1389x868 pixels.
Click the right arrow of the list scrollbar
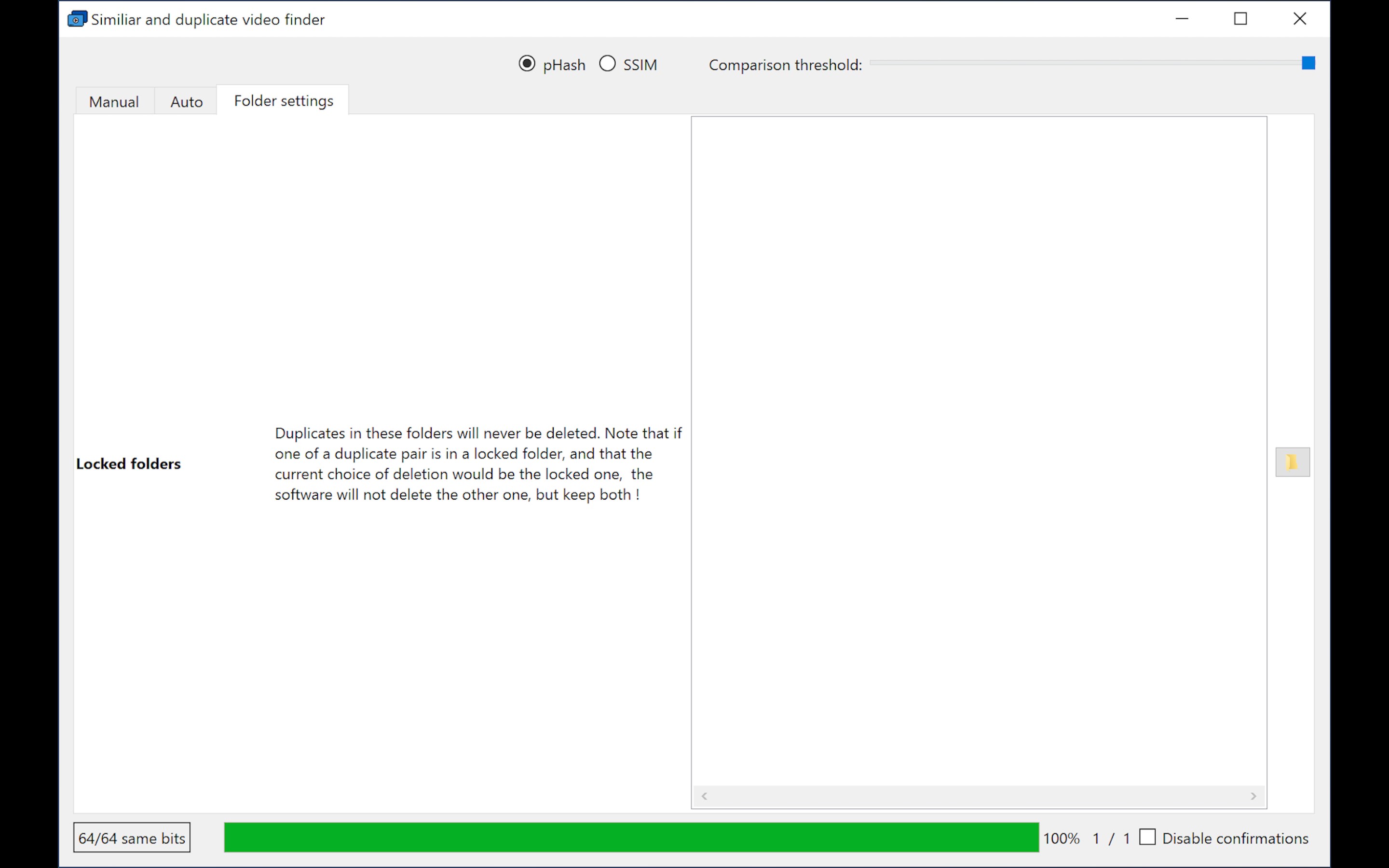click(1253, 796)
